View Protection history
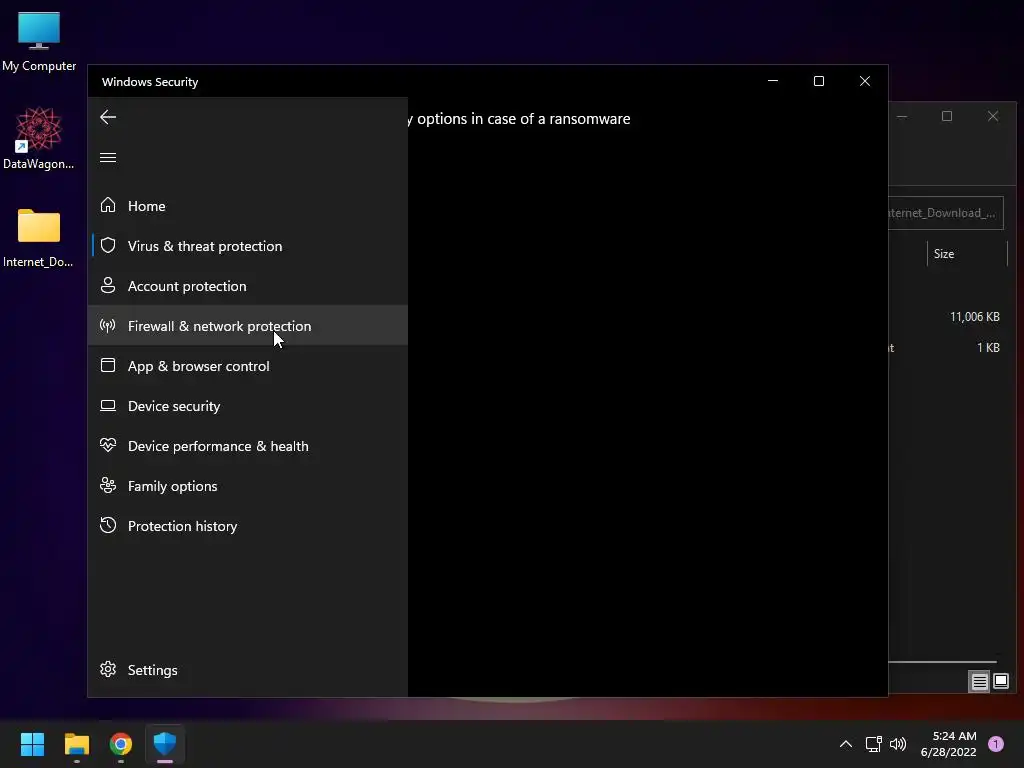This screenshot has width=1024, height=768. click(248, 526)
